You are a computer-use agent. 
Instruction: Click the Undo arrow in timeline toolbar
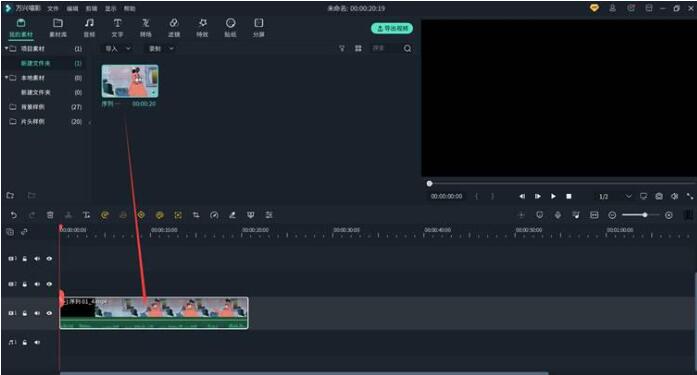[x=14, y=215]
